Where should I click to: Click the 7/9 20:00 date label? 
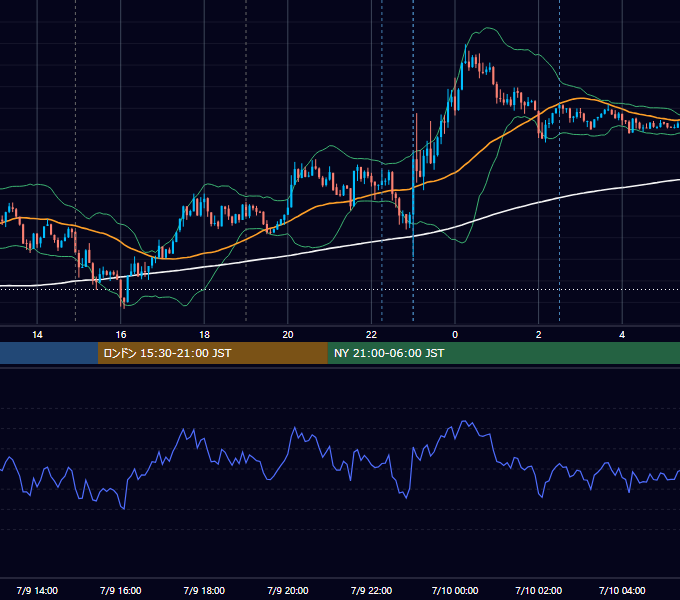click(x=288, y=590)
